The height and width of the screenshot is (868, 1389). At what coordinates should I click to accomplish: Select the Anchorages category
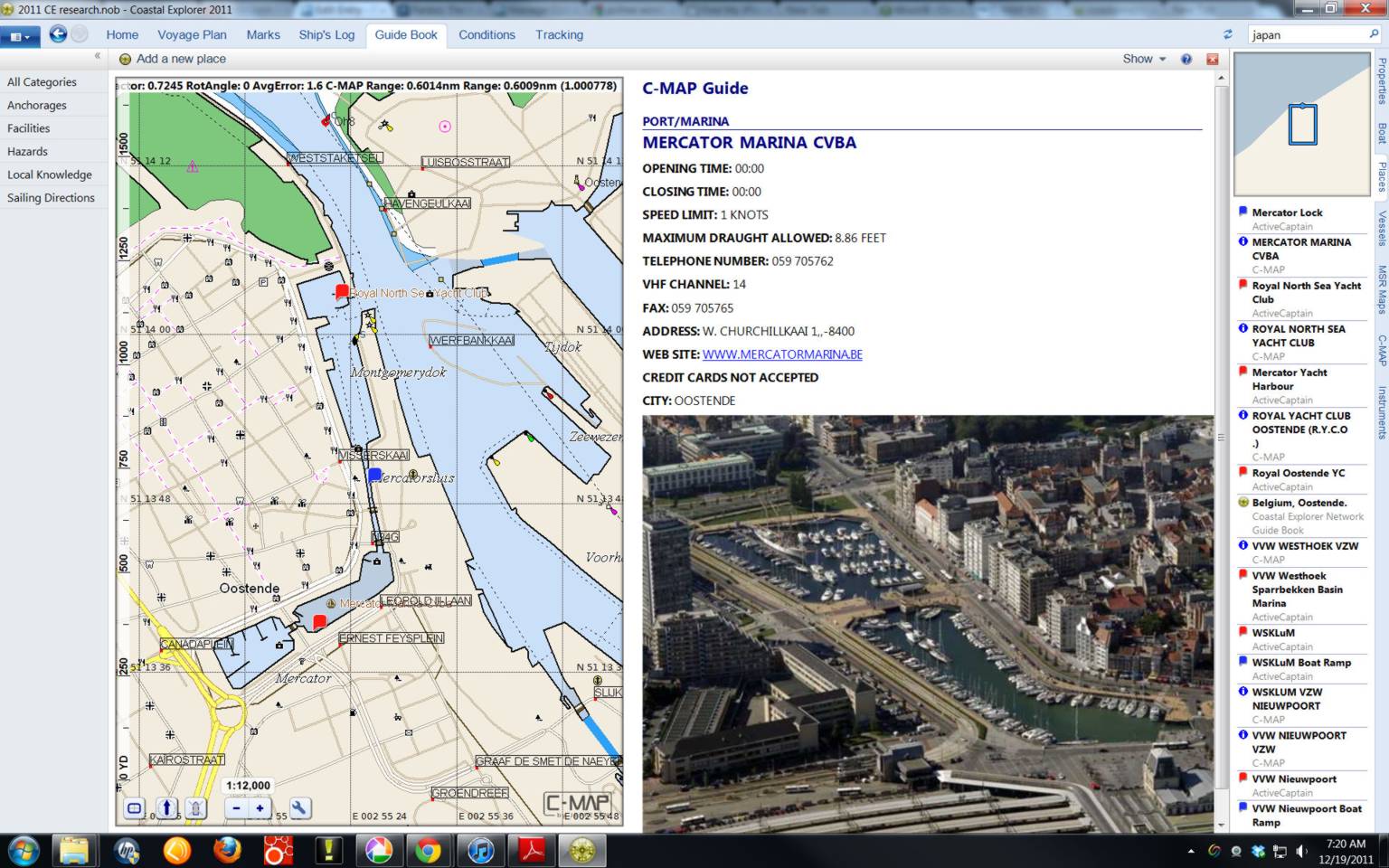pos(54,105)
